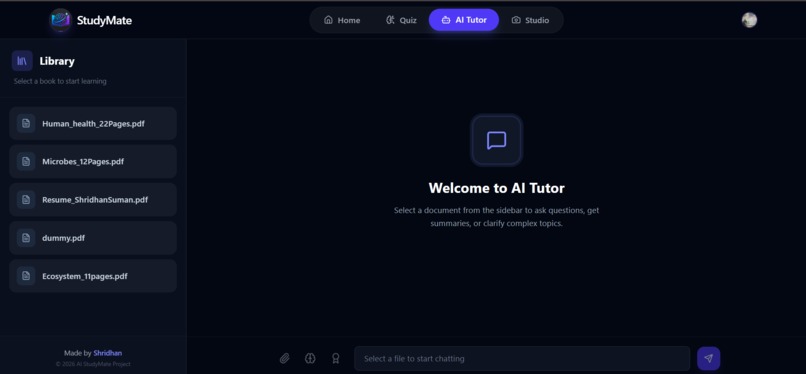Image resolution: width=806 pixels, height=374 pixels.
Task: Open the Shridhan author link
Action: 107,353
